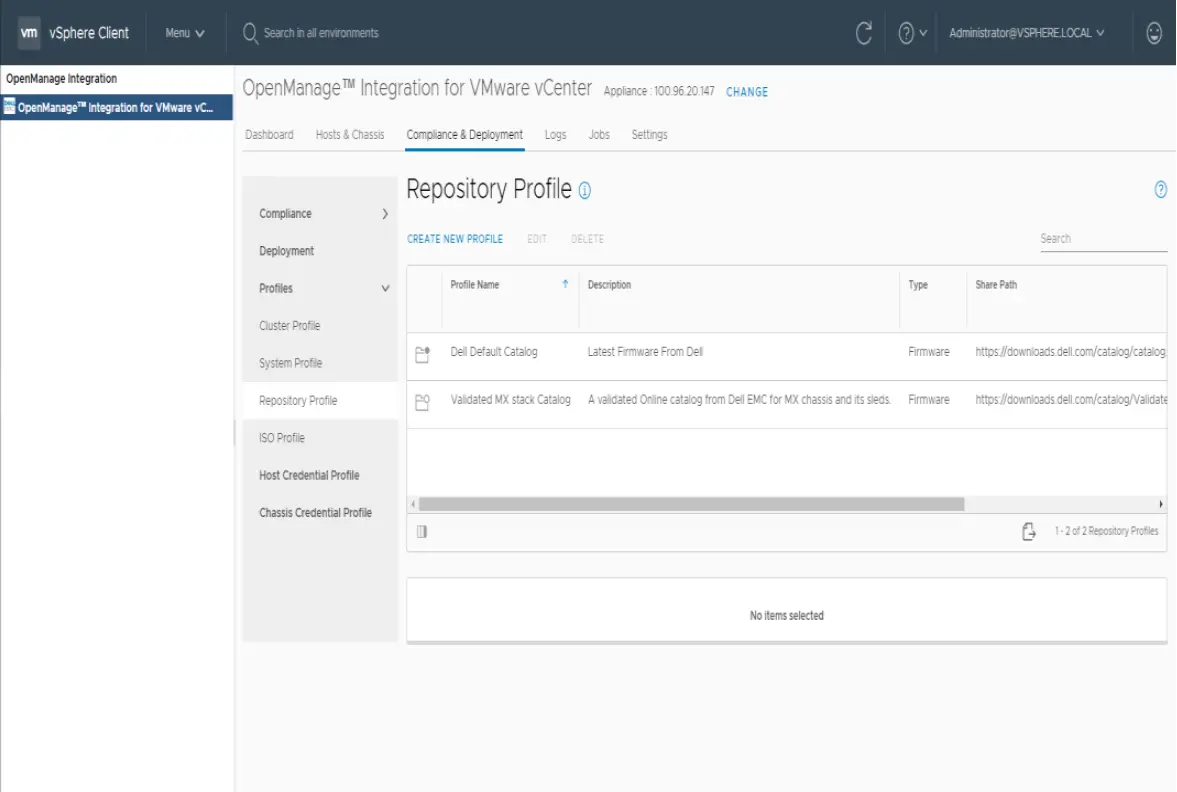This screenshot has width=1177, height=792.
Task: Sort by Profile Name arrow
Action: (565, 285)
